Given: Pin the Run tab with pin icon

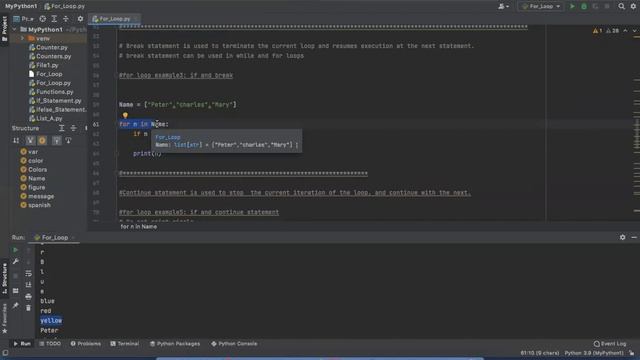Looking at the screenshot, I should (x=16, y=305).
